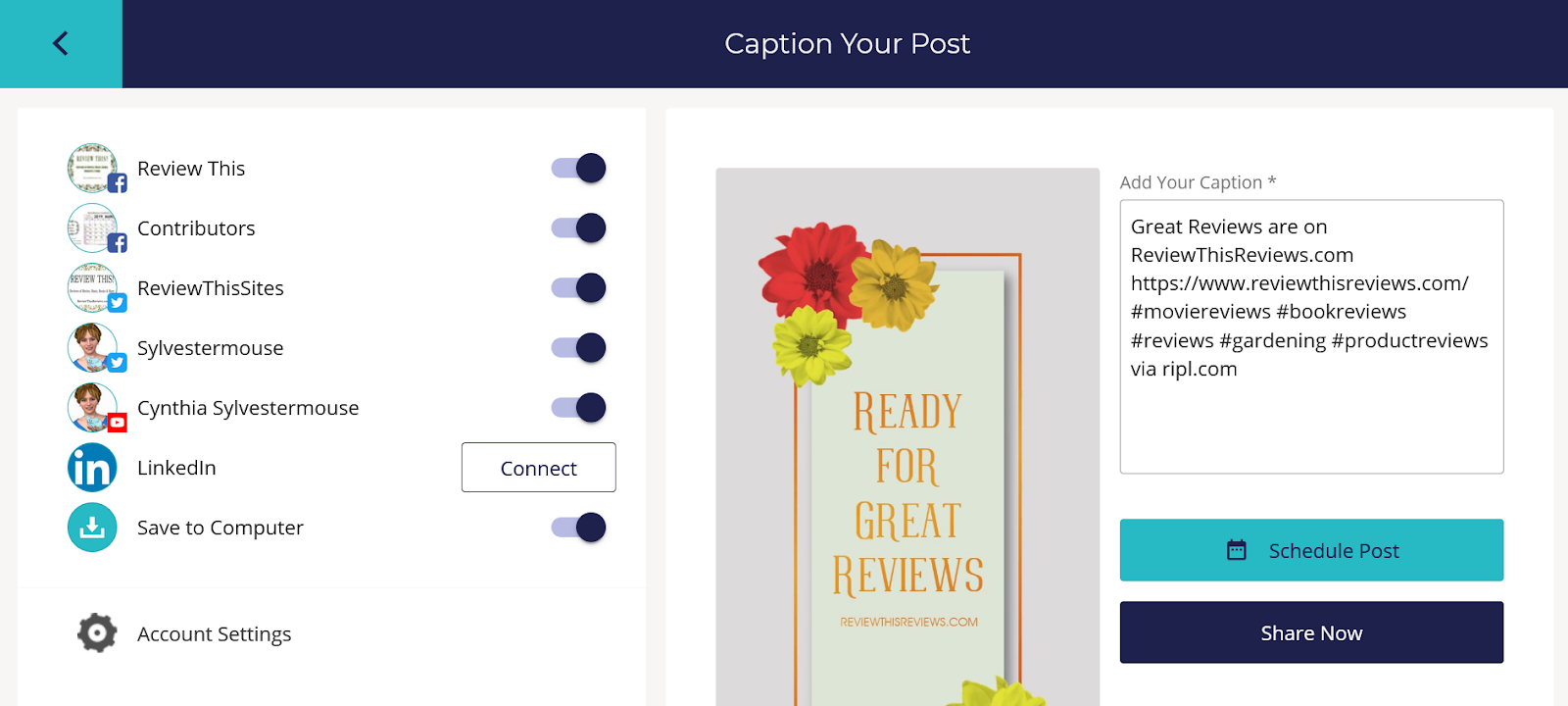Click the back arrow in the top bar
Viewport: 1568px width, 706px height.
pos(60,43)
